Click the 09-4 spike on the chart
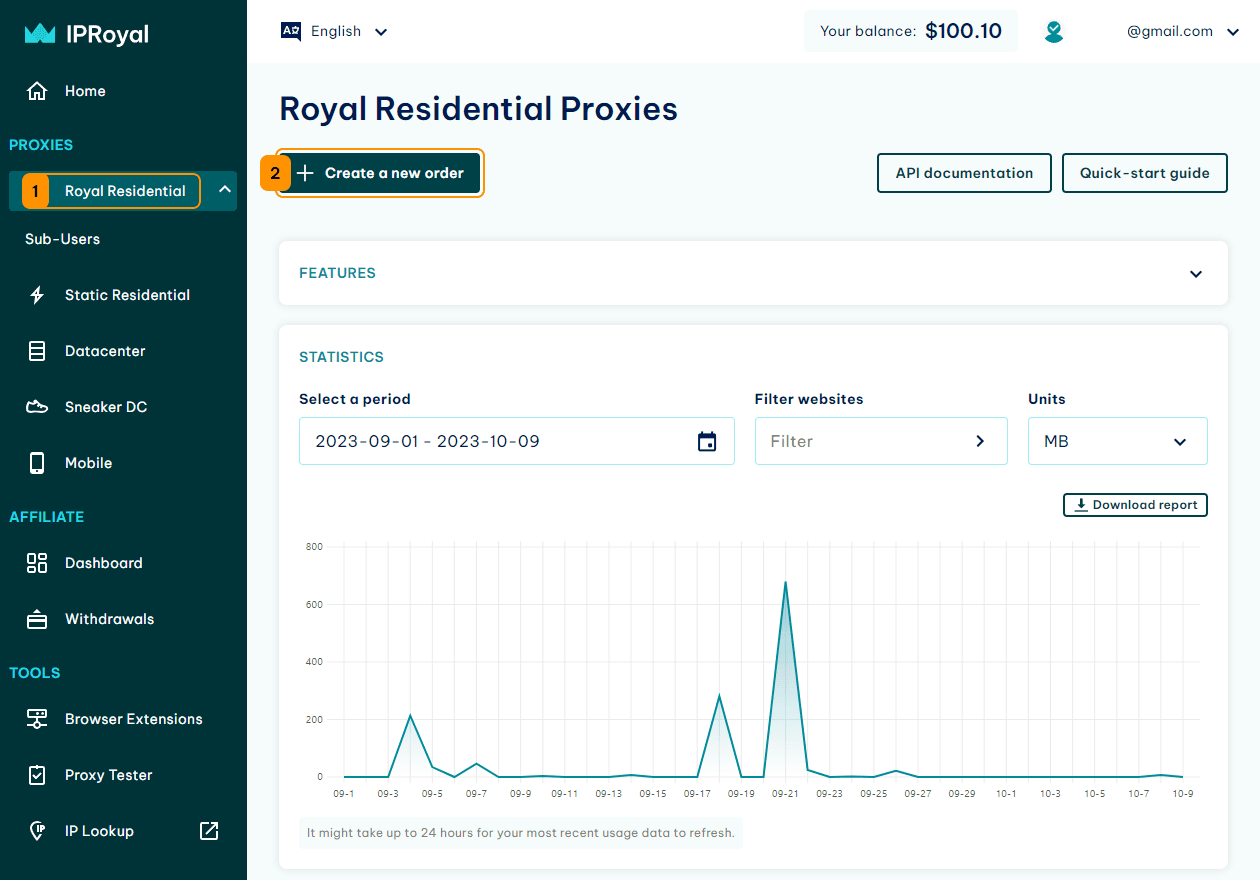1260x880 pixels. (410, 715)
